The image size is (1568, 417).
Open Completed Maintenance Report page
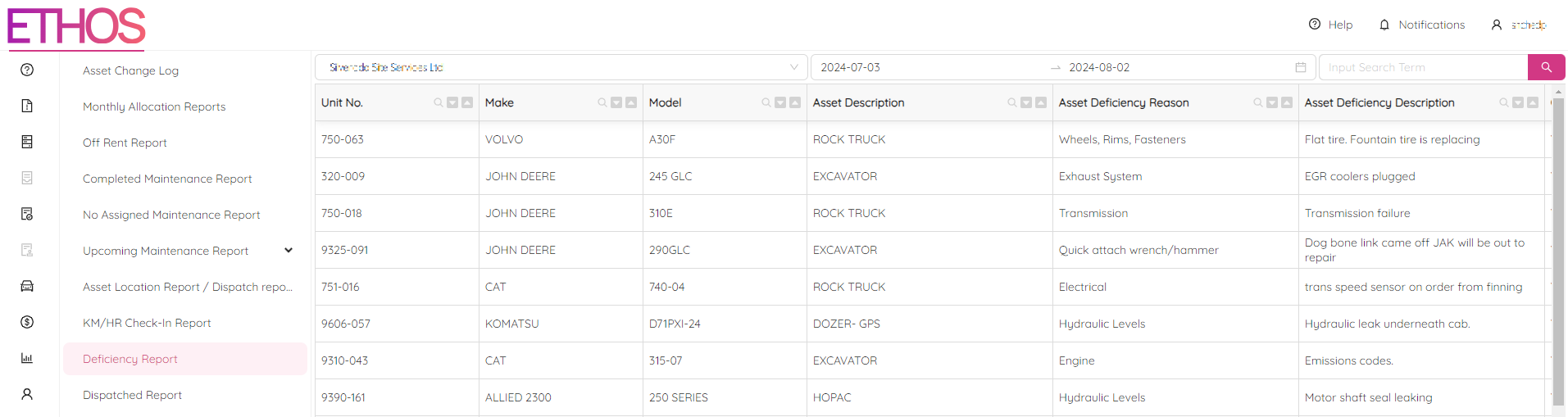pos(167,179)
